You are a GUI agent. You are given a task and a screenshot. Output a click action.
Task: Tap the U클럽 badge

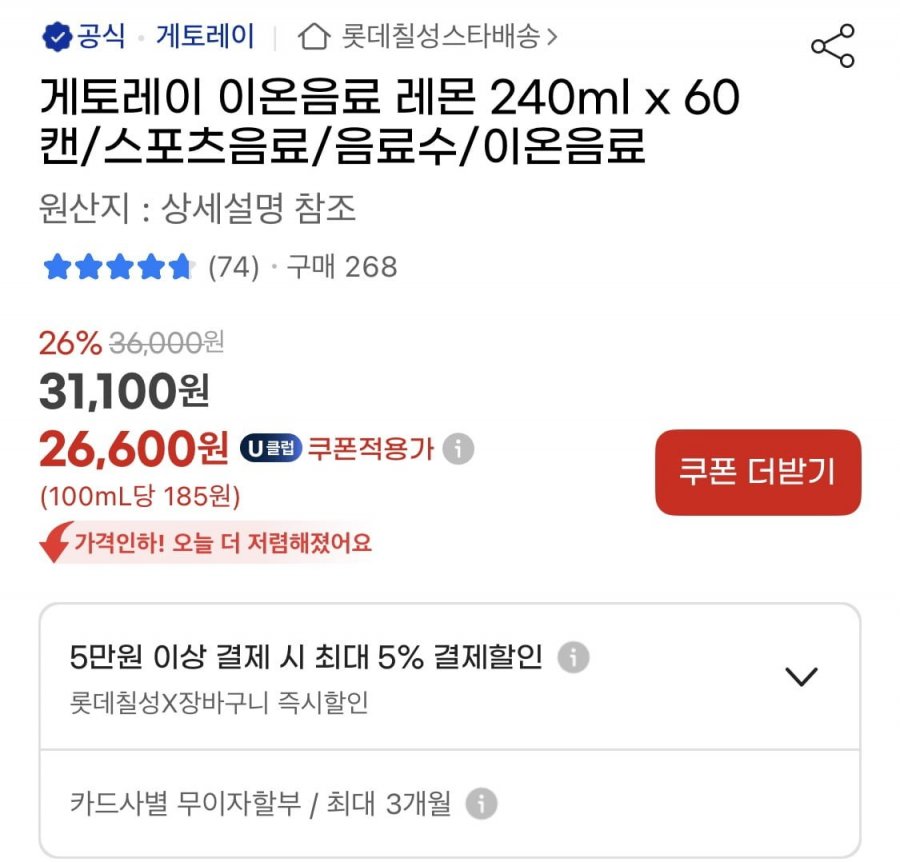[271, 448]
